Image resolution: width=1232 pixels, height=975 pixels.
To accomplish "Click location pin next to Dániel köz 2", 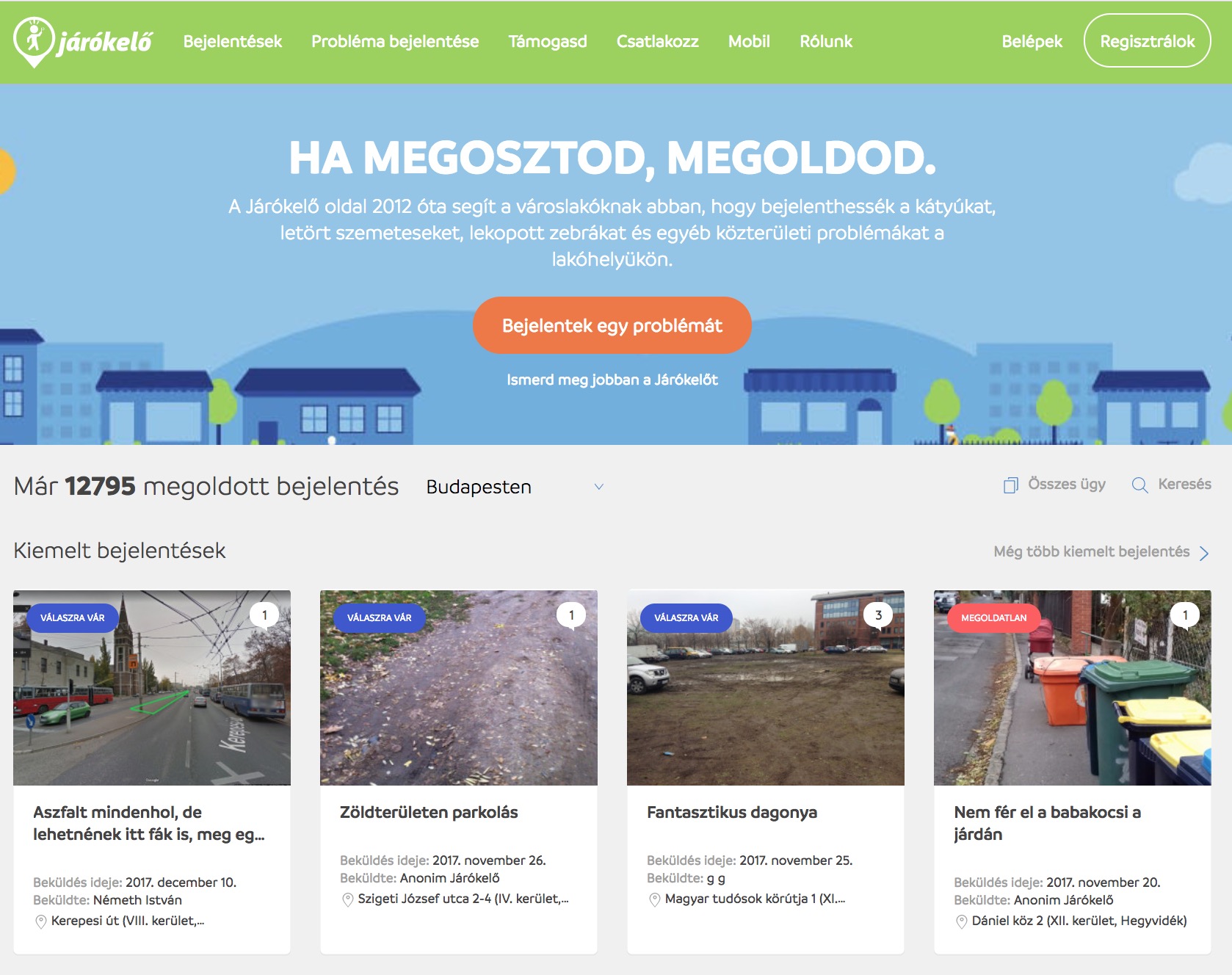I will tap(961, 921).
